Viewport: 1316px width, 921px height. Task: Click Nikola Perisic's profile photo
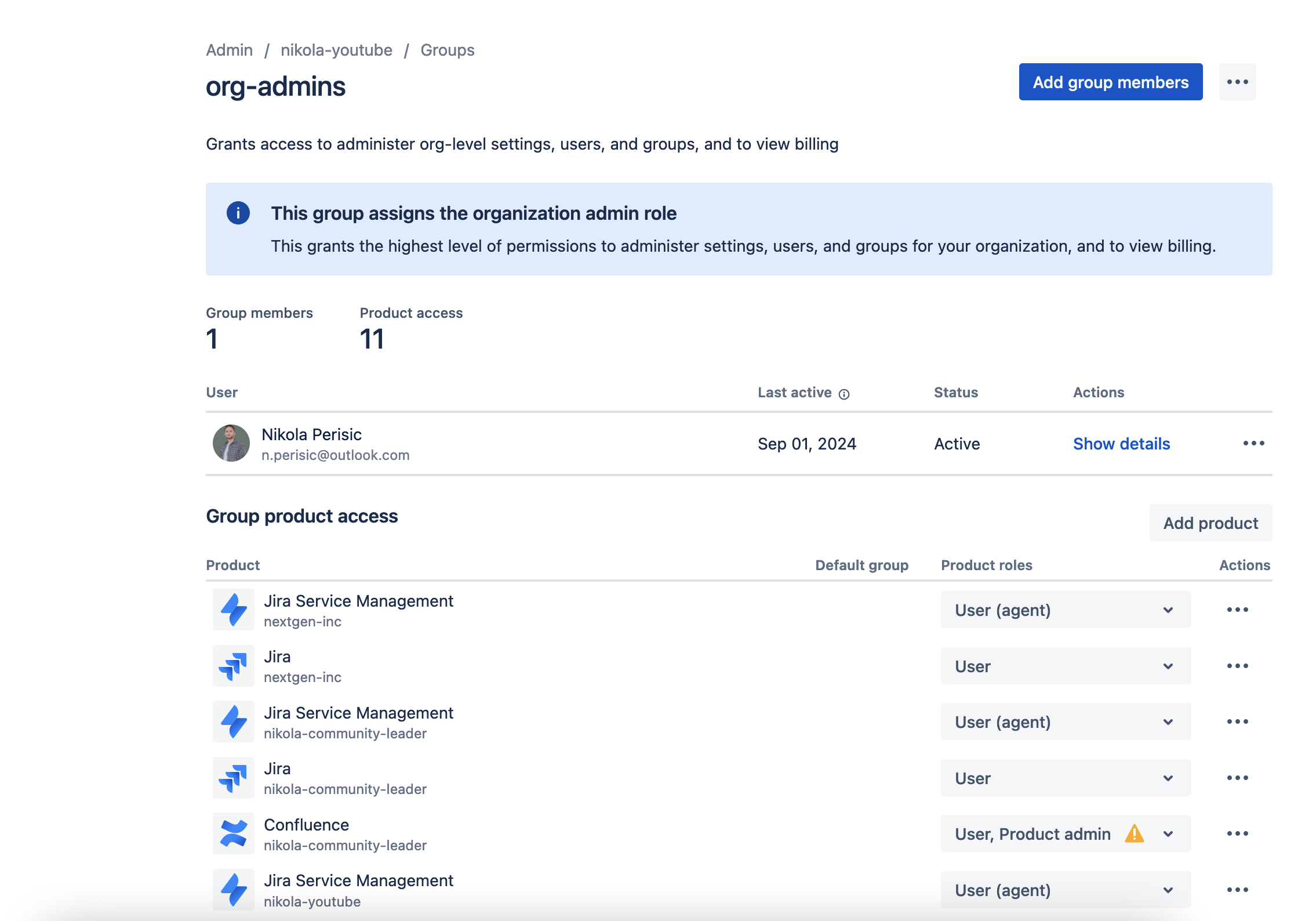pos(231,444)
